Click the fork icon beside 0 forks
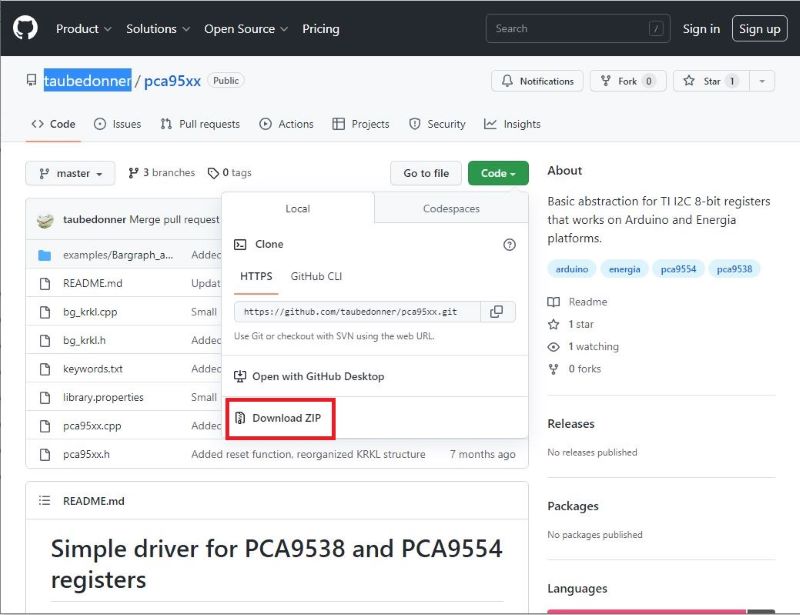 coord(554,369)
